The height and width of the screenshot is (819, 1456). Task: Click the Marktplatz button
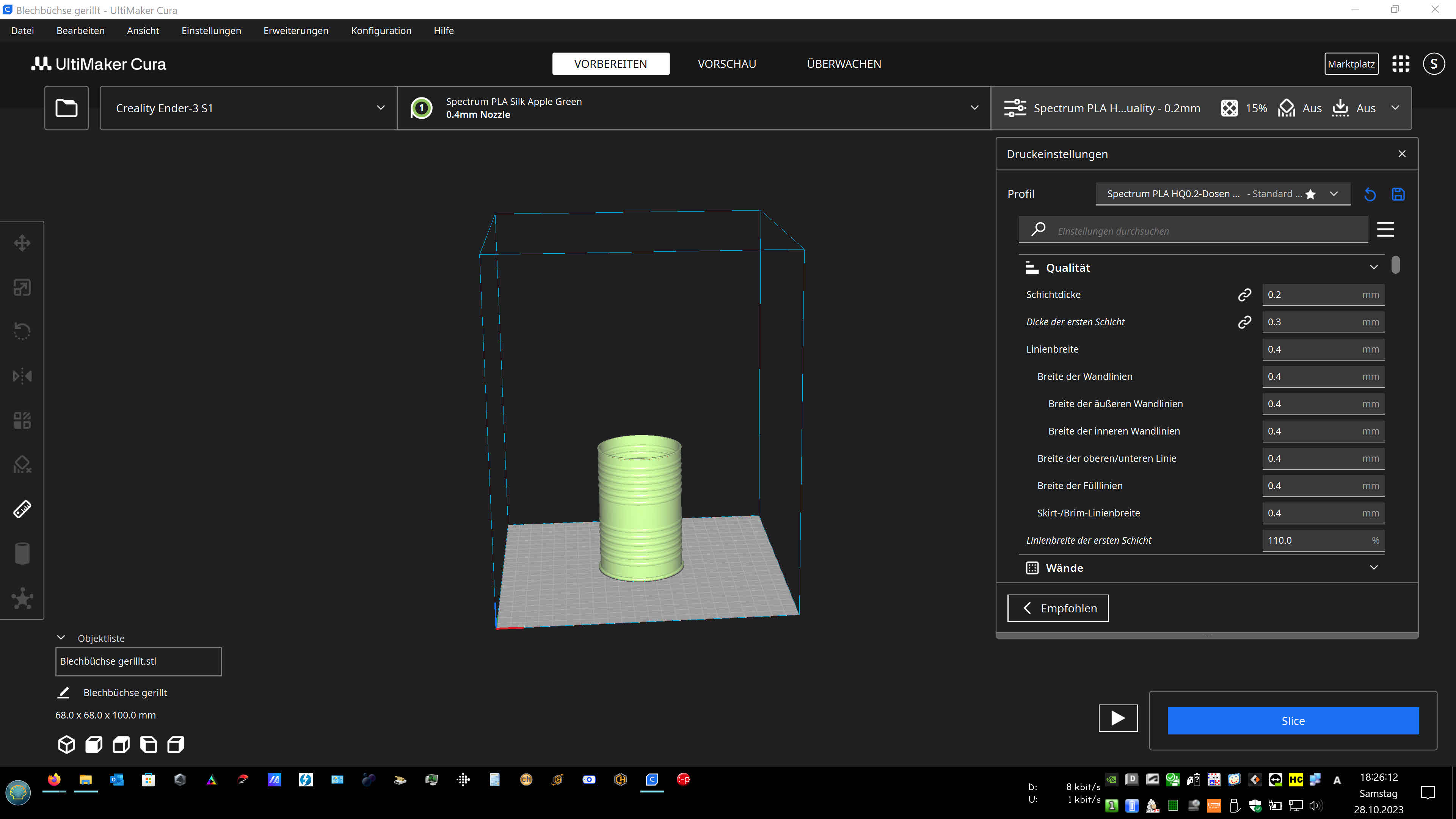coord(1351,64)
